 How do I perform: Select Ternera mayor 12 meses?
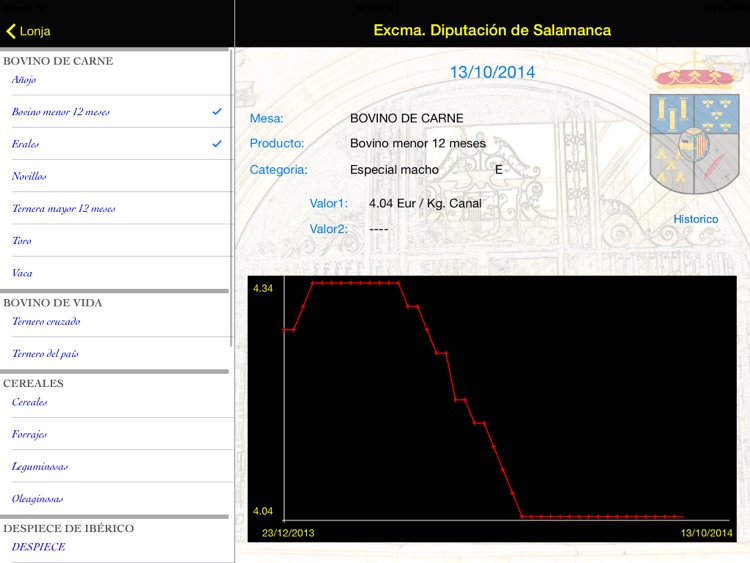click(x=117, y=208)
